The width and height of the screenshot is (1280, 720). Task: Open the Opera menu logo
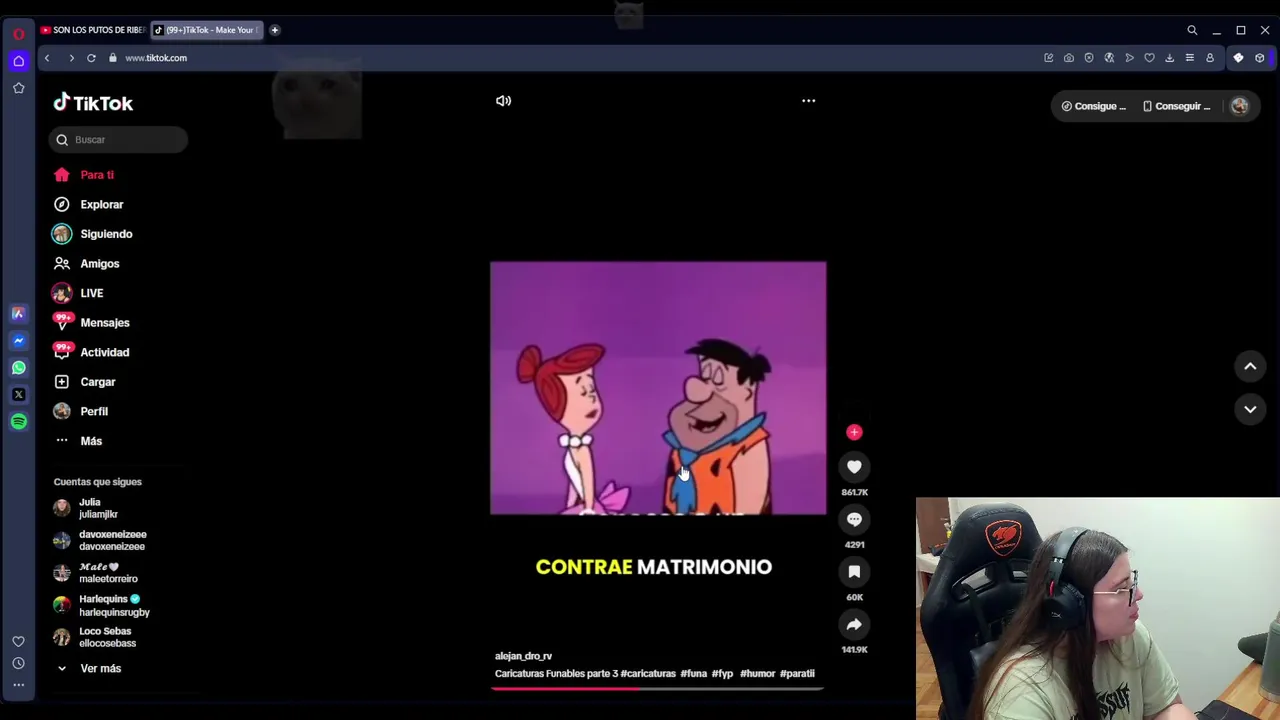pos(18,34)
